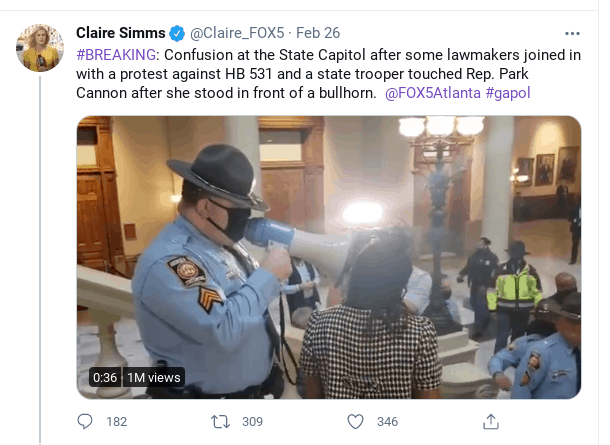Click the reply speech bubble icon

tap(85, 422)
